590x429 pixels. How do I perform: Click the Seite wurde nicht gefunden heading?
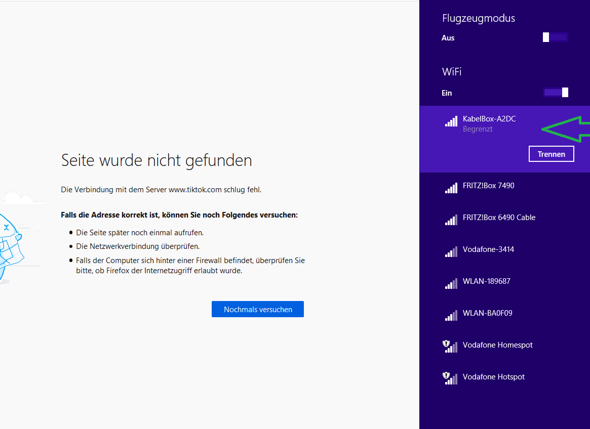tap(157, 160)
